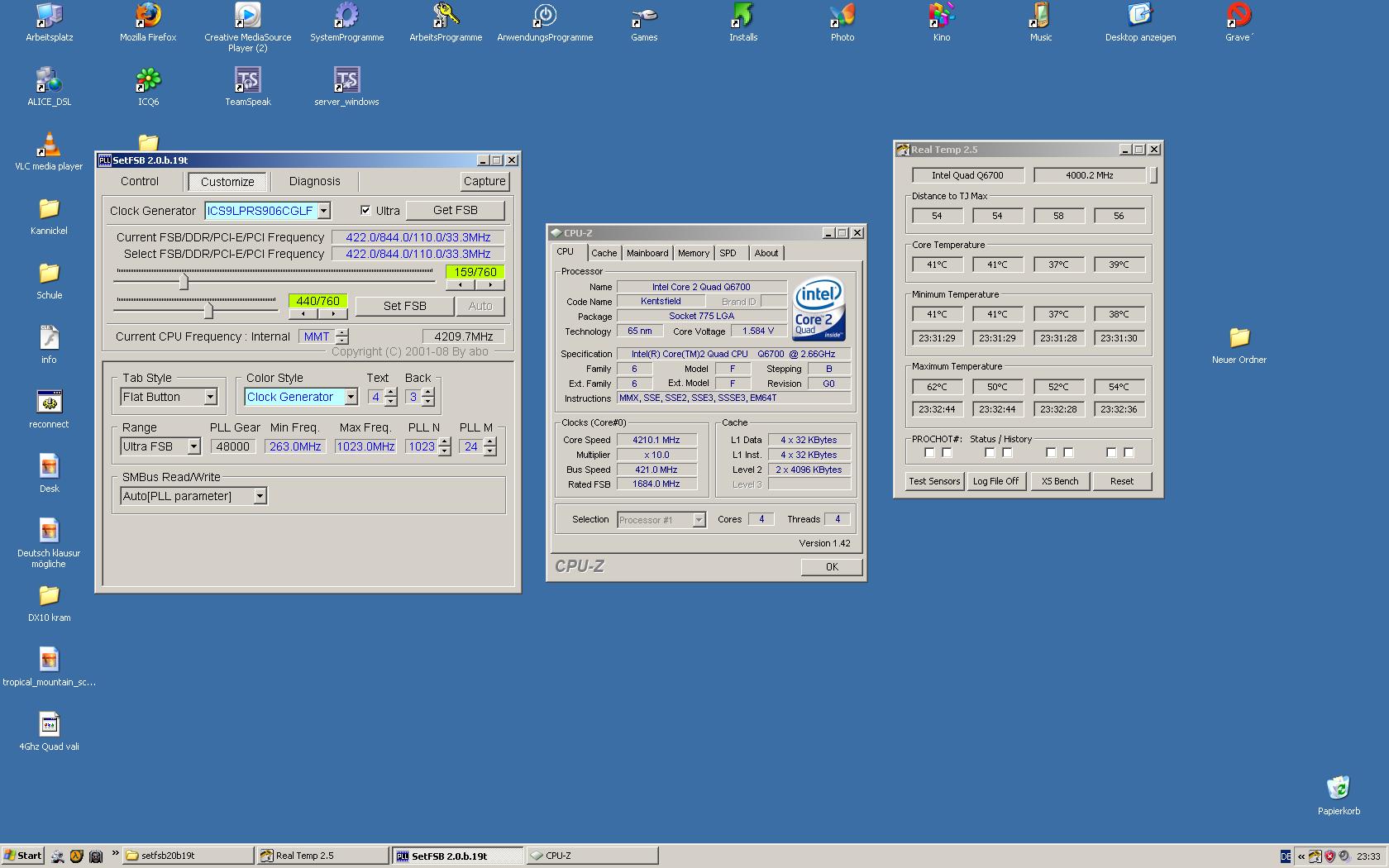Open the ArbeitsProgramme shortcut

point(446,21)
